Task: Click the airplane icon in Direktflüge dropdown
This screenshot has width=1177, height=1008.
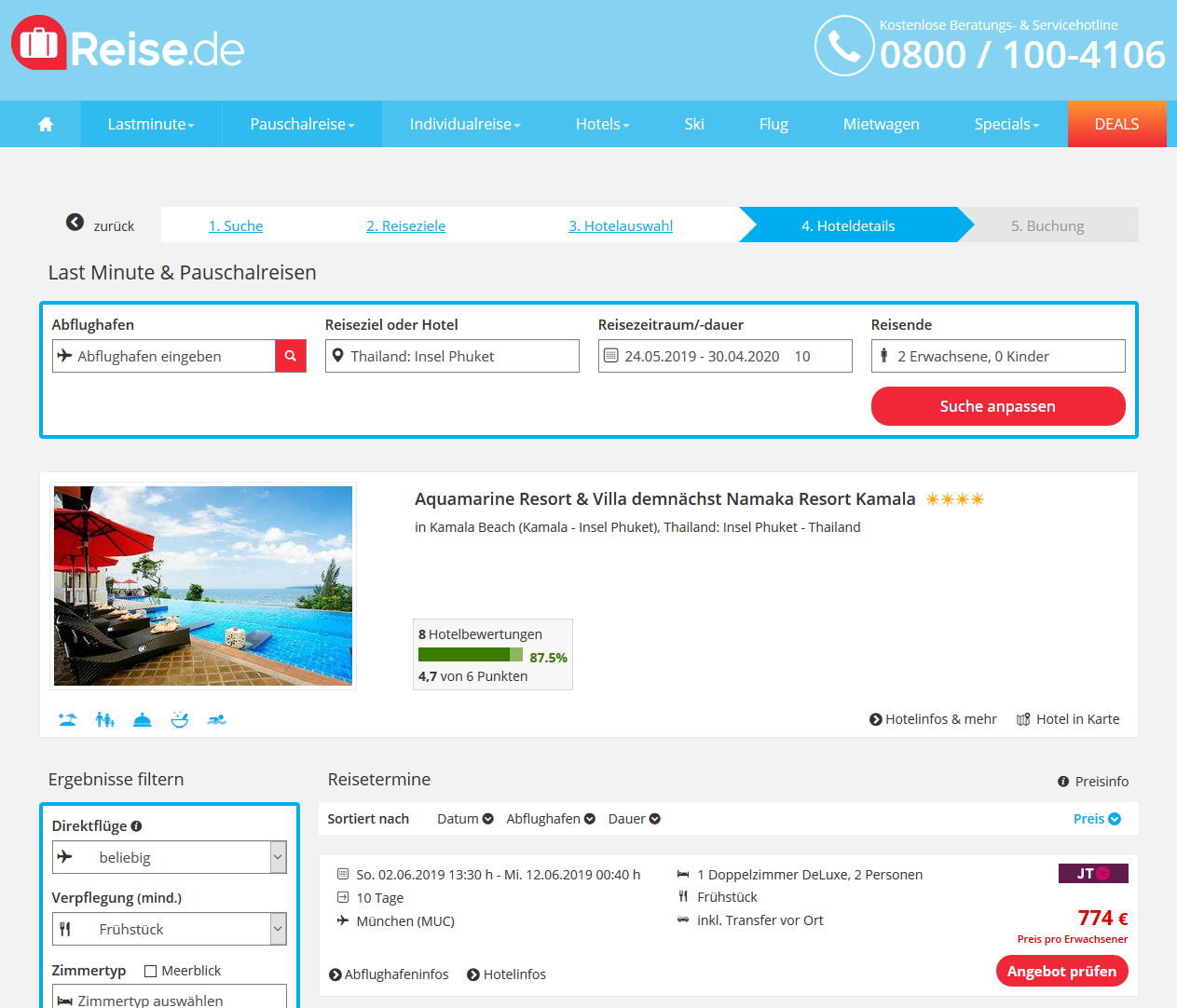Action: click(64, 856)
